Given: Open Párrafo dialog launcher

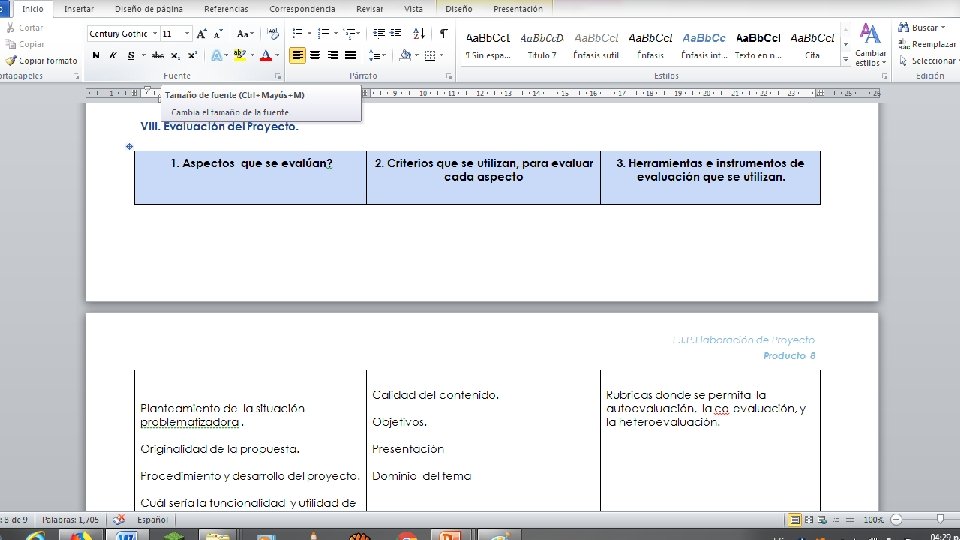Looking at the screenshot, I should click(449, 76).
